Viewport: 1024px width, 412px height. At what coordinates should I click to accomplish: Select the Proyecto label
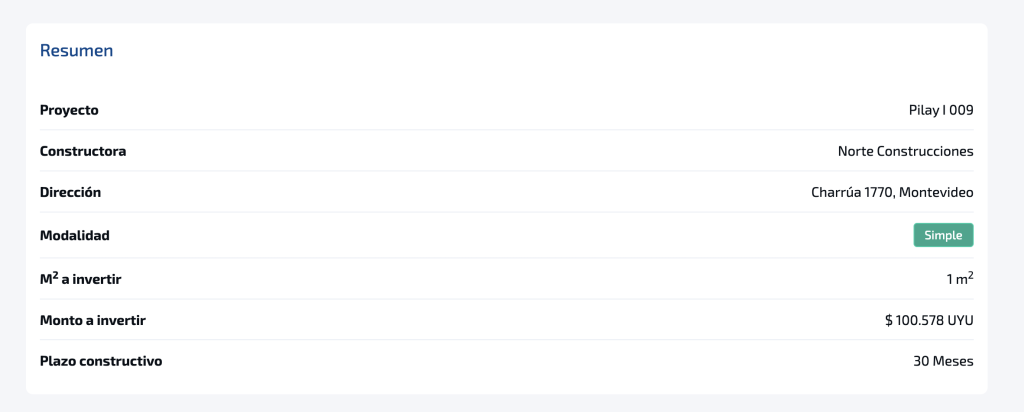point(69,110)
